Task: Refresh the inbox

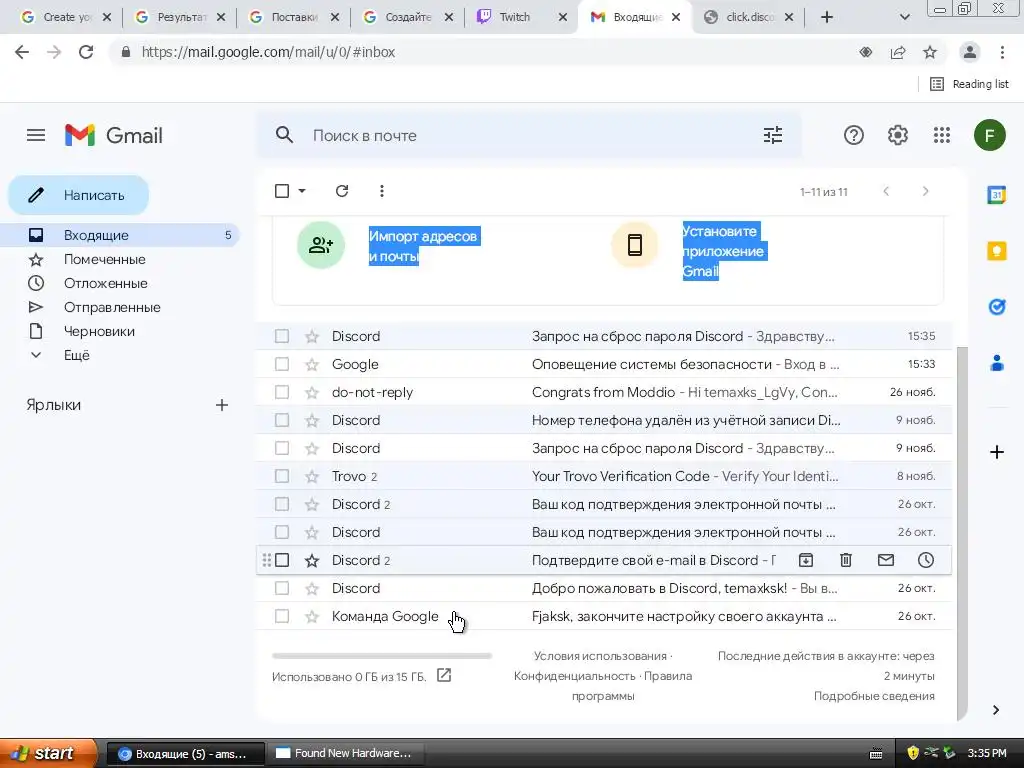Action: 342,191
